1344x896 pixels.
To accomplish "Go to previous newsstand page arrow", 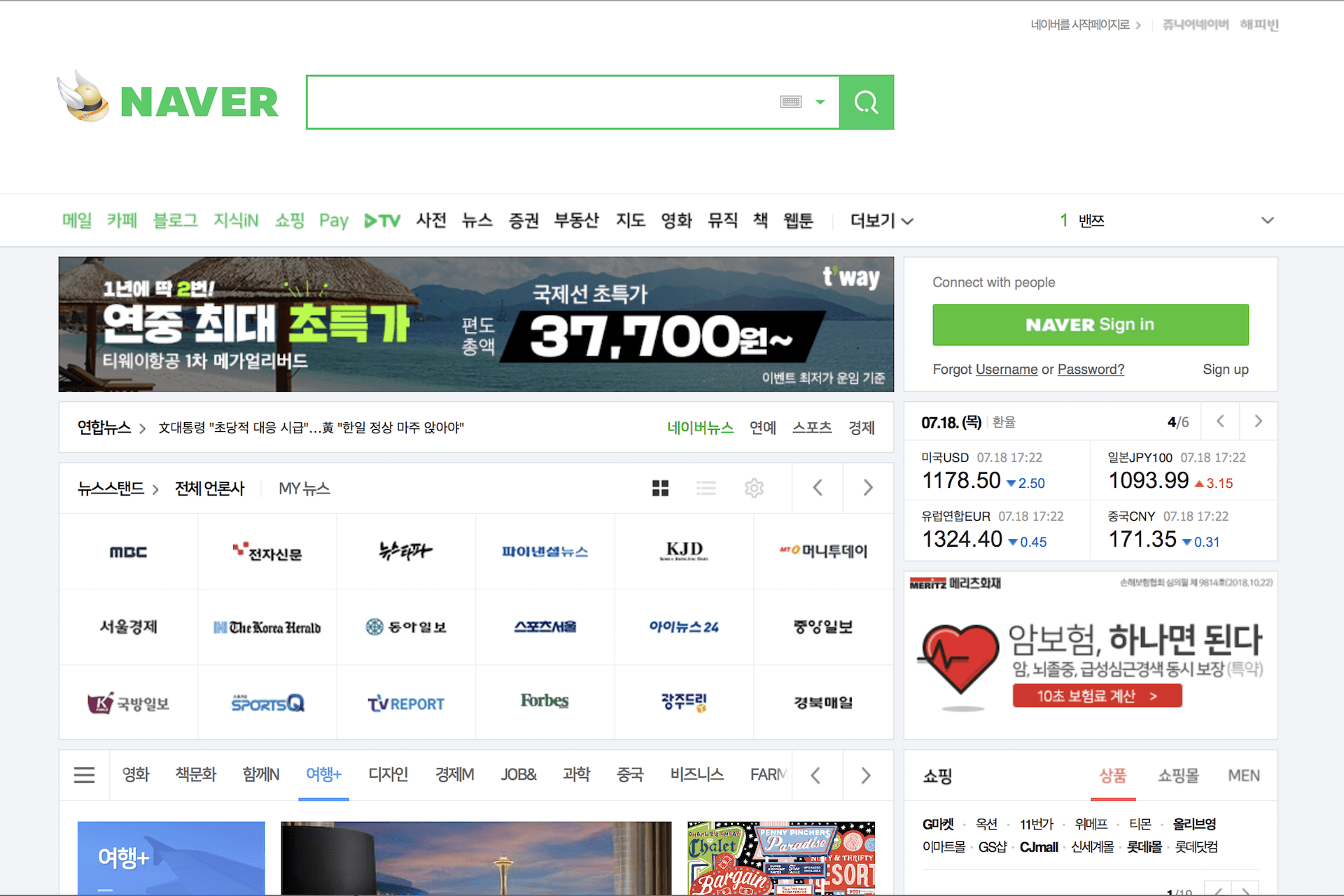I will pos(817,488).
